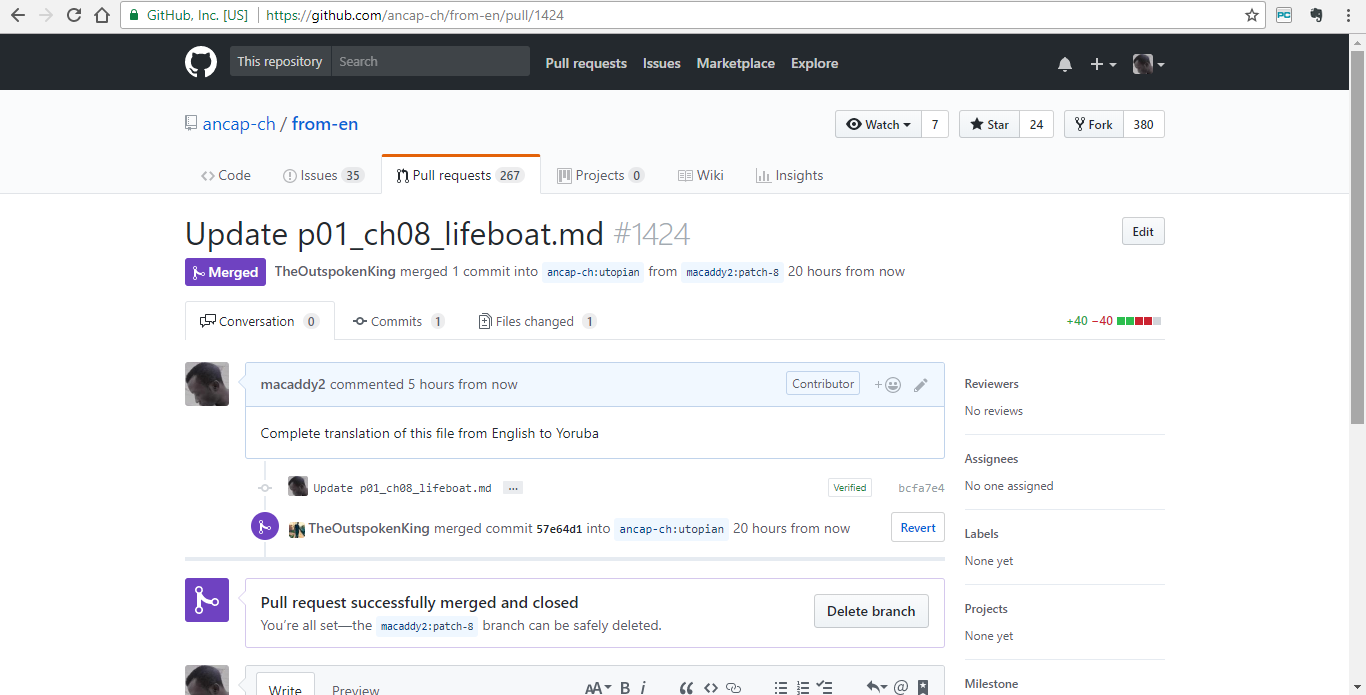Click Issues in top navigation
Viewport: 1366px width, 695px height.
661,63
